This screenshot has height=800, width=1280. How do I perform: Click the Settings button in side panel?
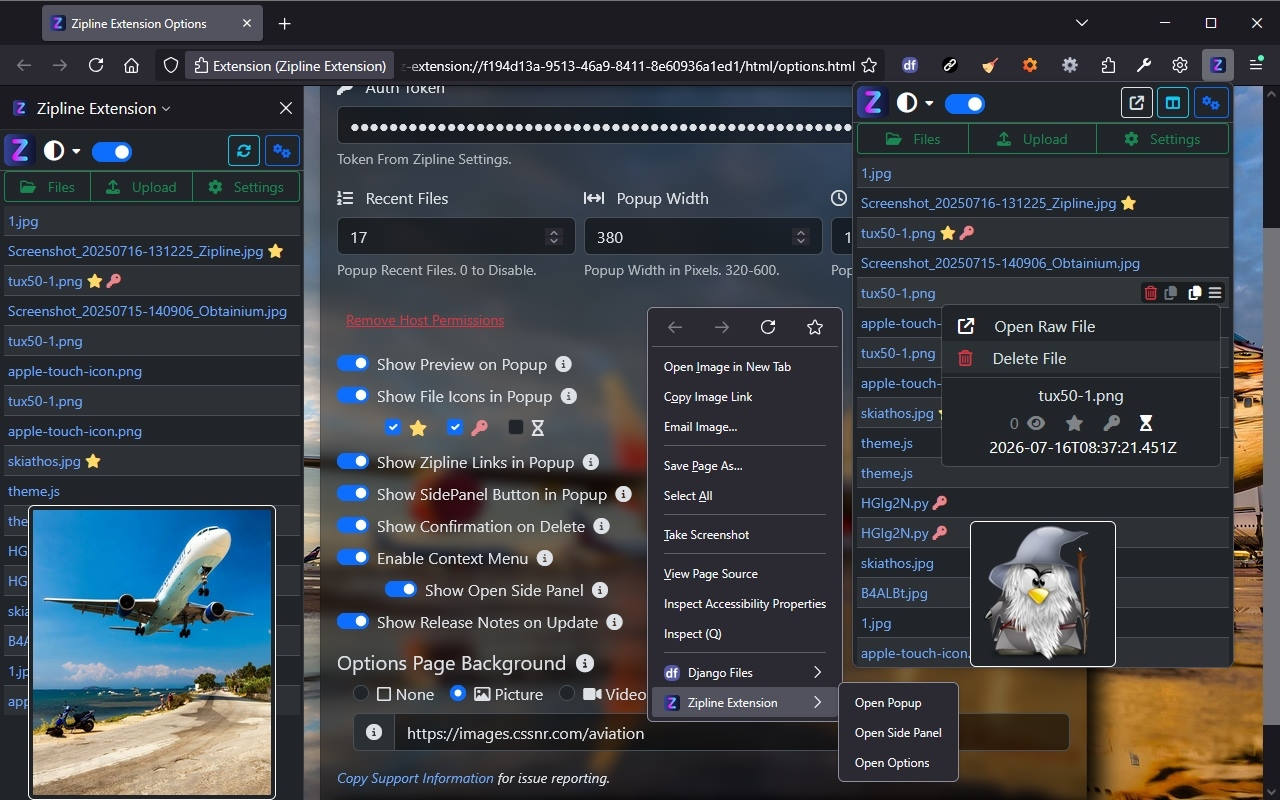click(x=245, y=187)
